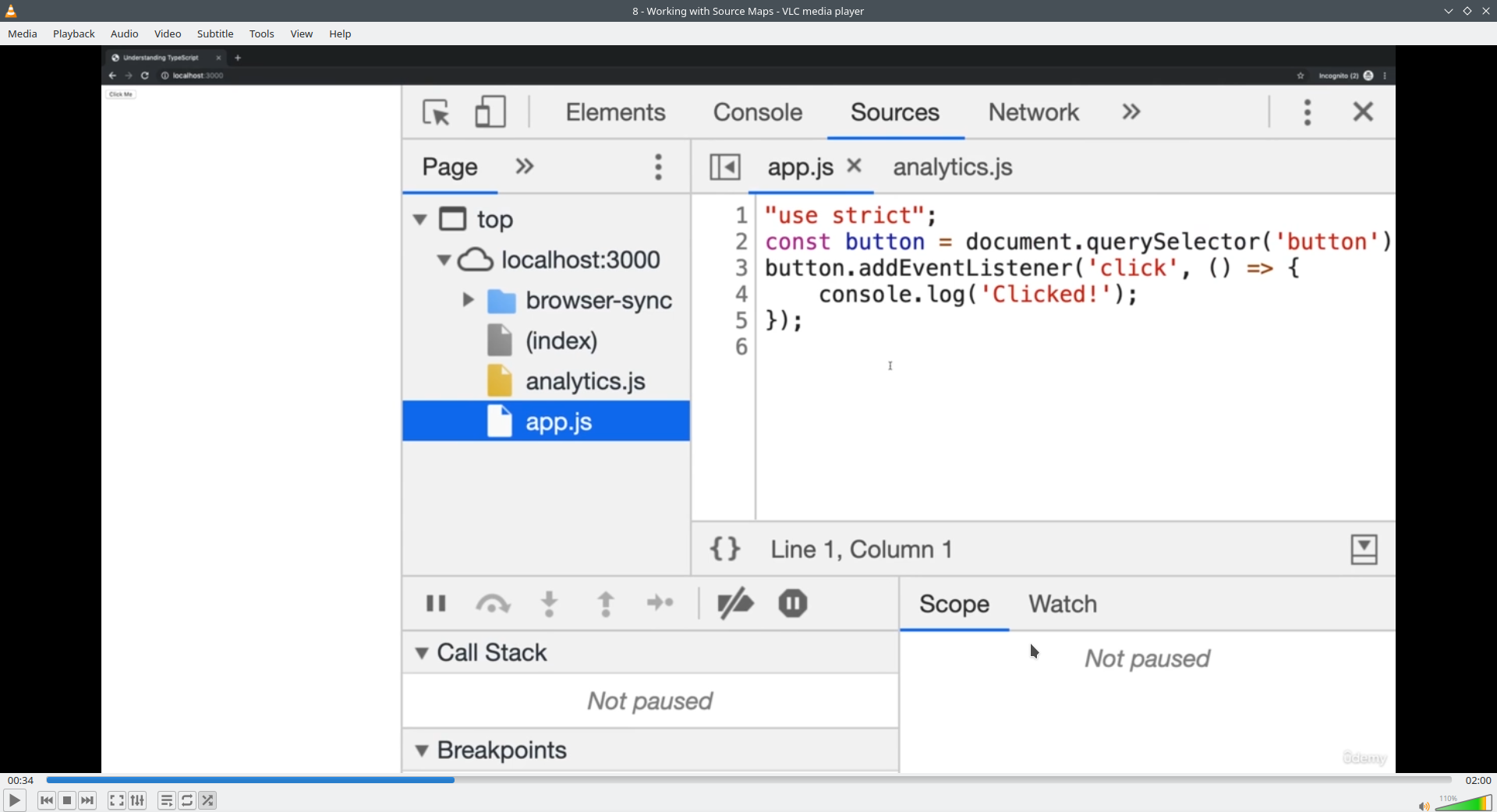
Task: Reload the page in the browser video
Action: click(145, 76)
